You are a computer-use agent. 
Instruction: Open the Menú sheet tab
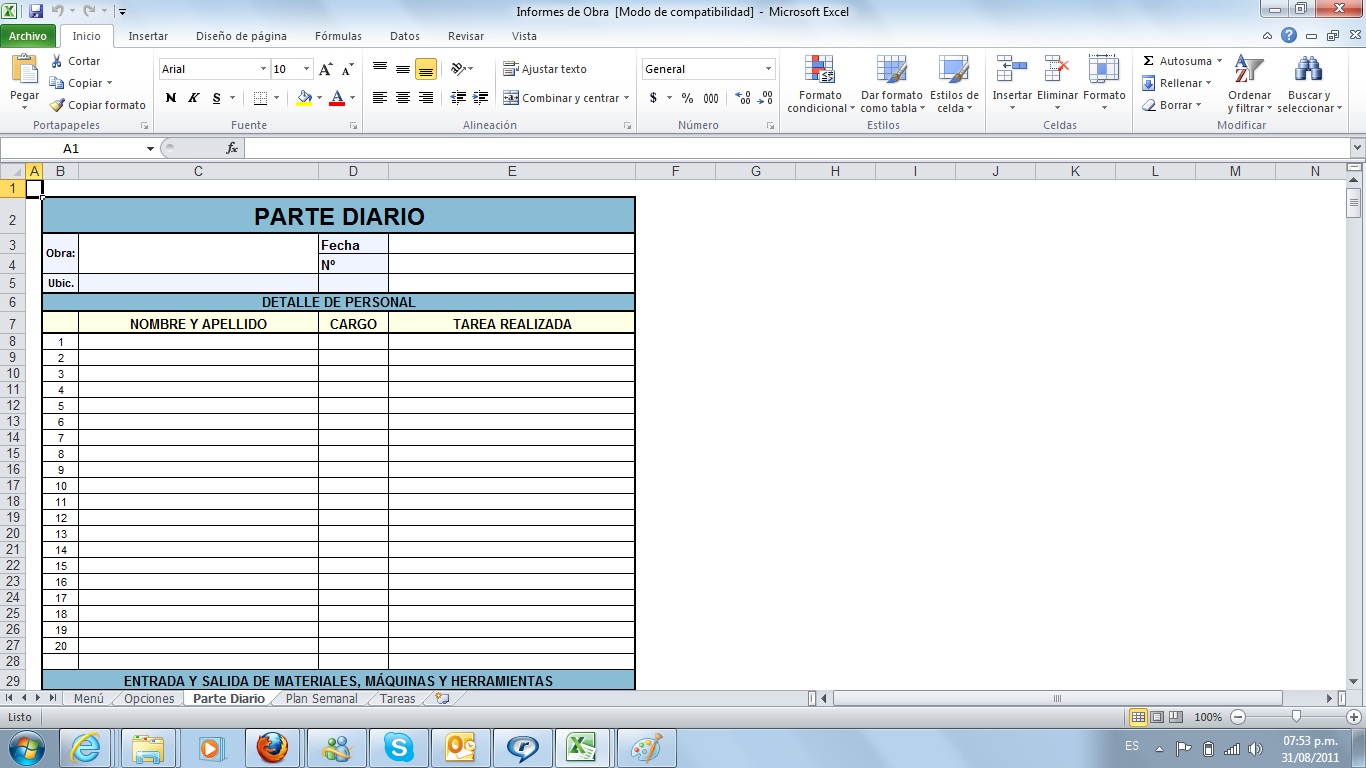point(89,699)
